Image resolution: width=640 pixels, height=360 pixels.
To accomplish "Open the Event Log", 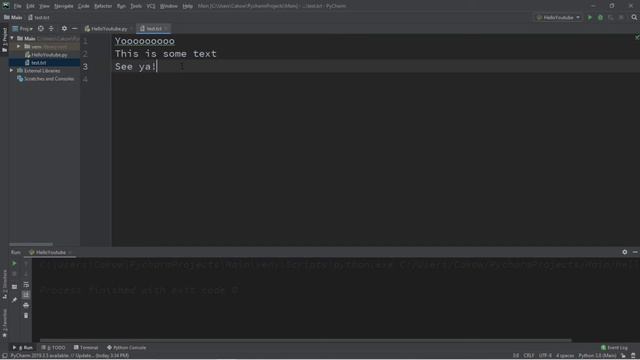I will [614, 348].
